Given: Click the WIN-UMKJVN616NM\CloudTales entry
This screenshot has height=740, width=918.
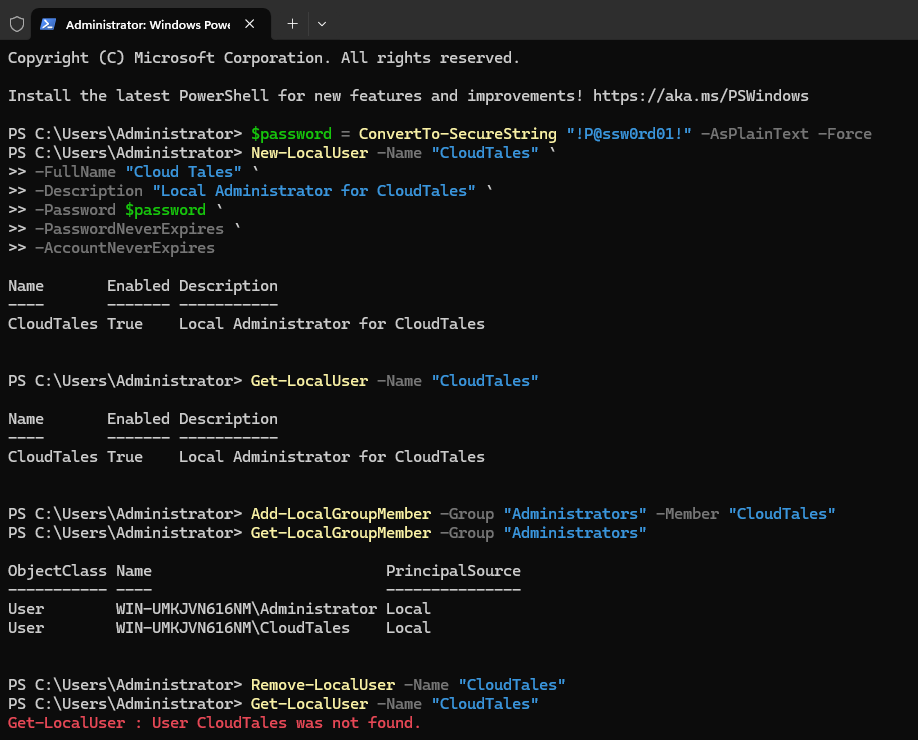Looking at the screenshot, I should (233, 628).
